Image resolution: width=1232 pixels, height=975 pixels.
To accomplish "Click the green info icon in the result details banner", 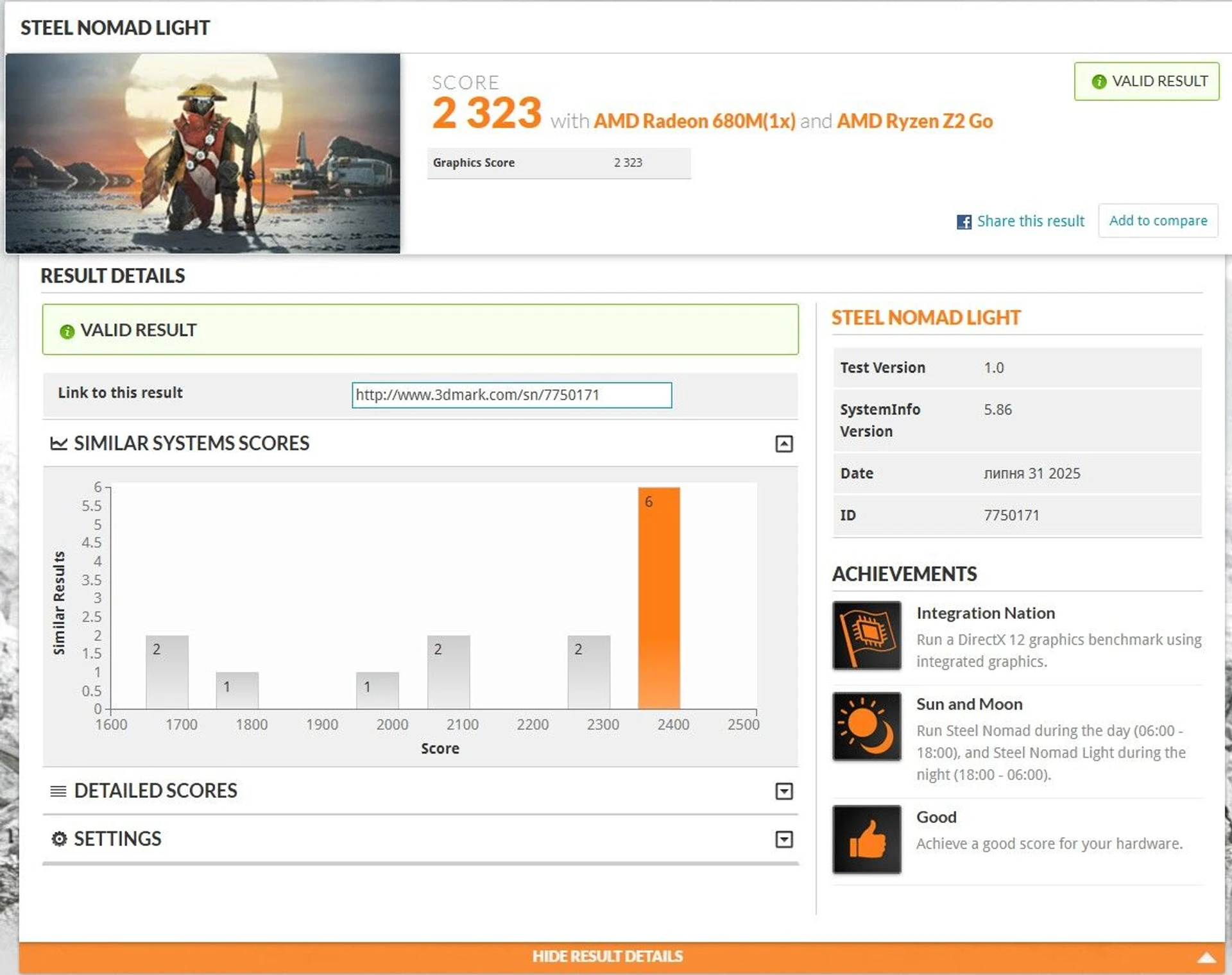I will [x=67, y=331].
